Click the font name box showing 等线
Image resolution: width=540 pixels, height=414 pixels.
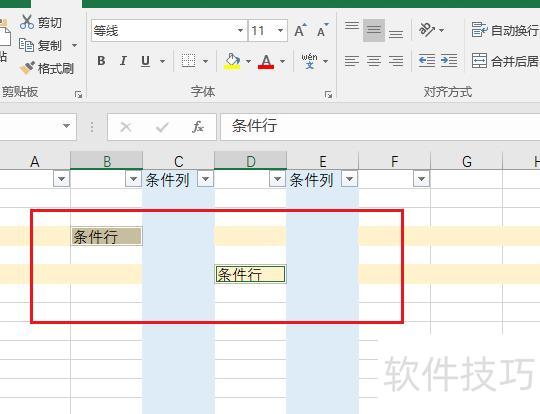(x=165, y=31)
